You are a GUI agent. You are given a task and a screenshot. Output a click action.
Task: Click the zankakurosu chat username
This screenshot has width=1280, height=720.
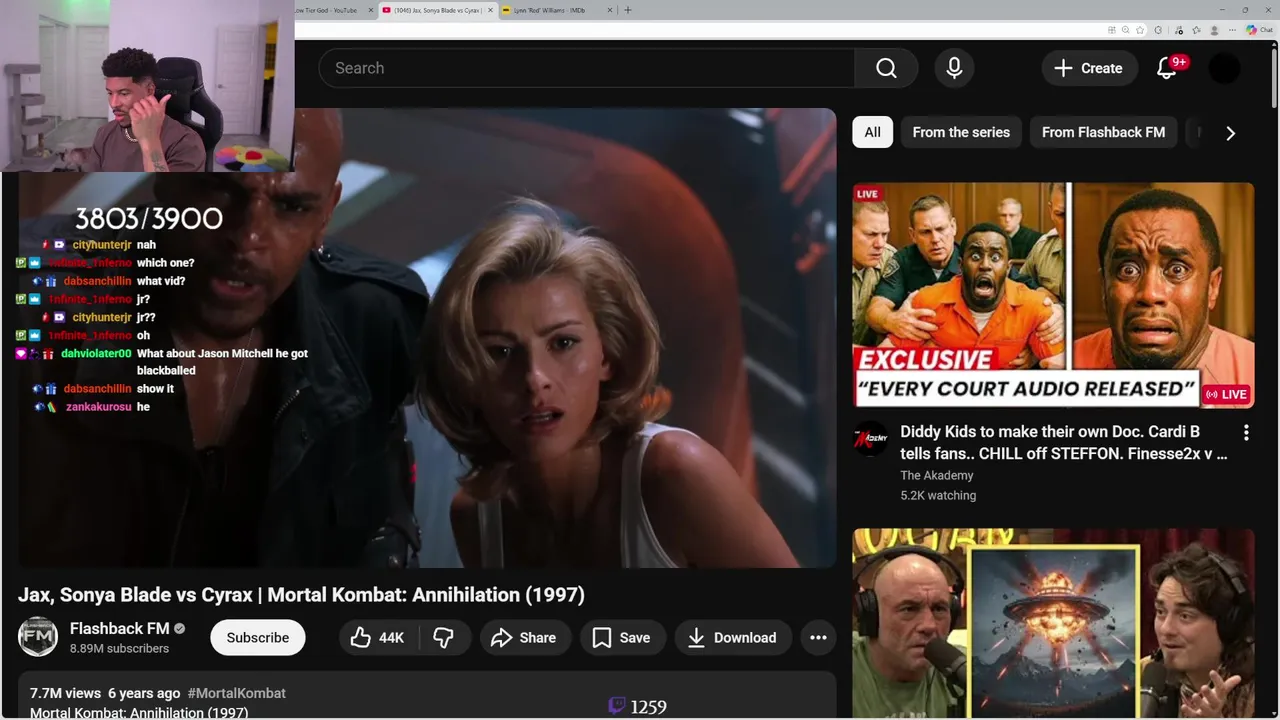(x=99, y=407)
